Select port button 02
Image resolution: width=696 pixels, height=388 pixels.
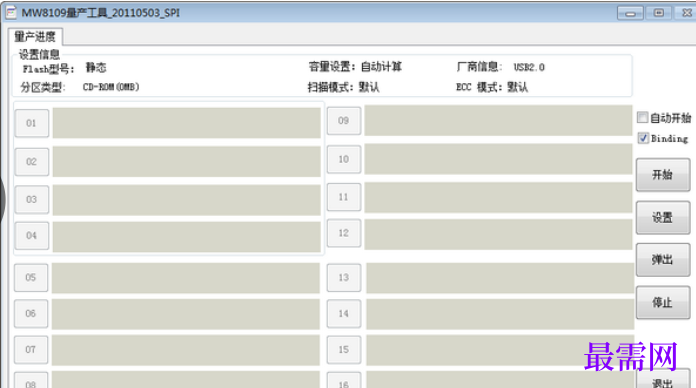point(32,162)
